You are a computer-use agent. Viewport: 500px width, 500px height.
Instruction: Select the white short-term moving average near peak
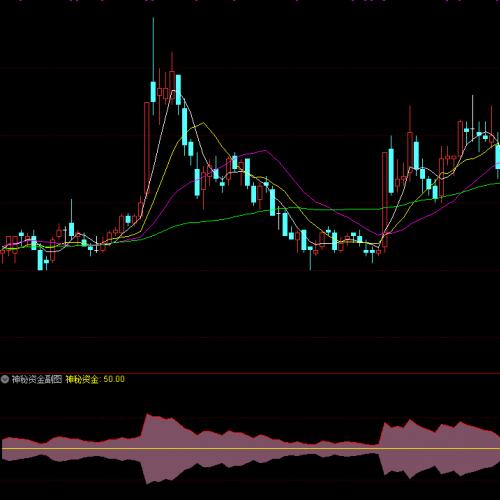(173, 91)
